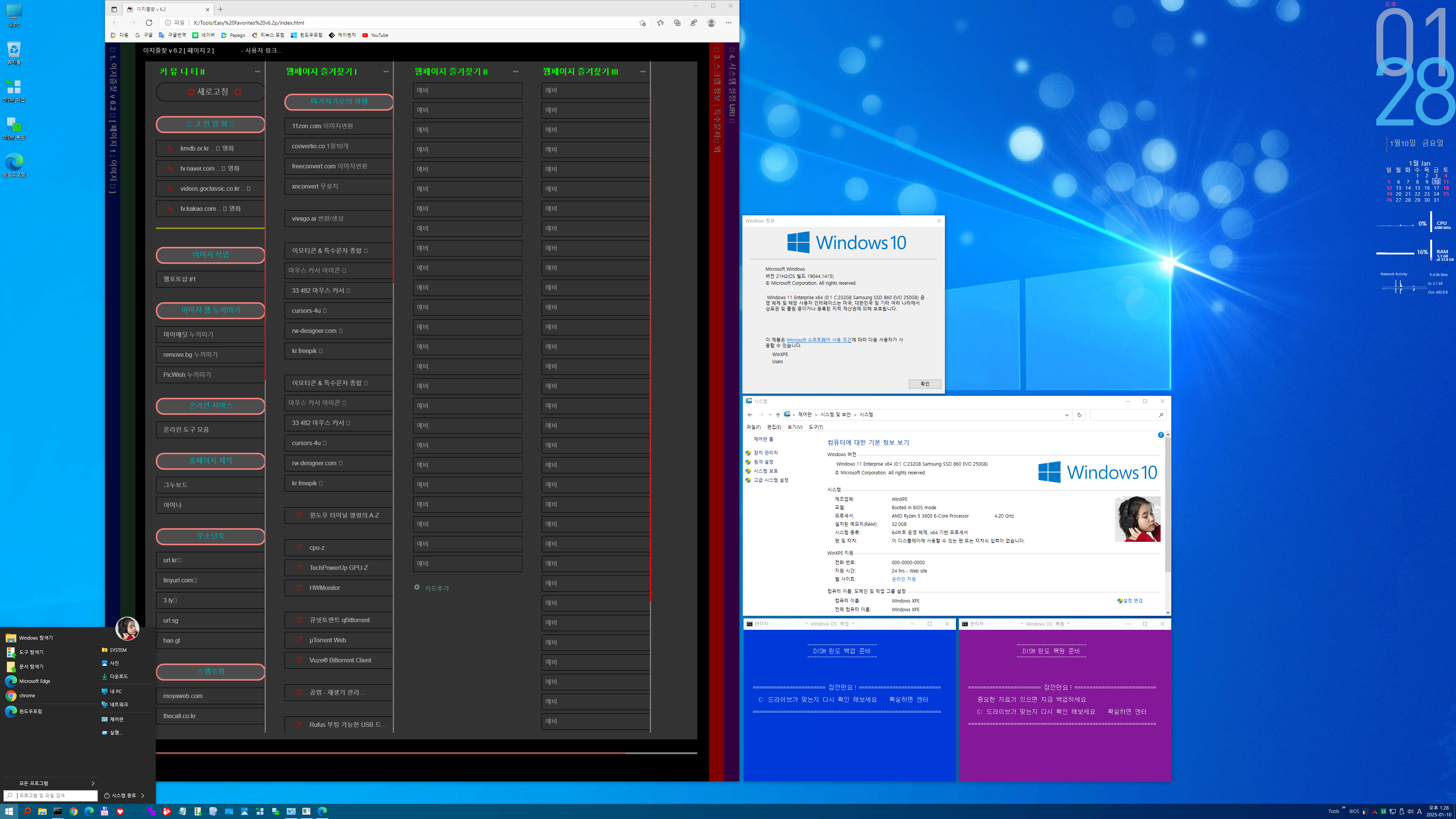
Task: Open TechPowerUp GPU-Z link
Action: pos(339,568)
